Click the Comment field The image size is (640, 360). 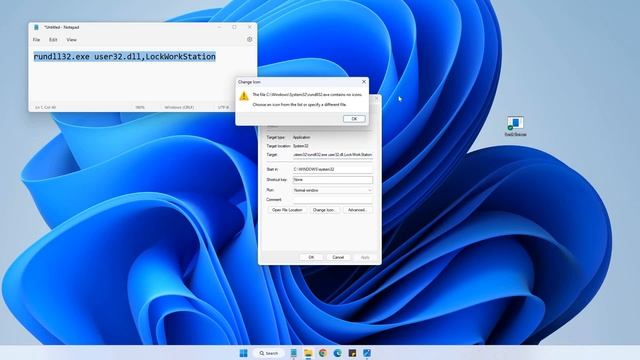(x=332, y=200)
